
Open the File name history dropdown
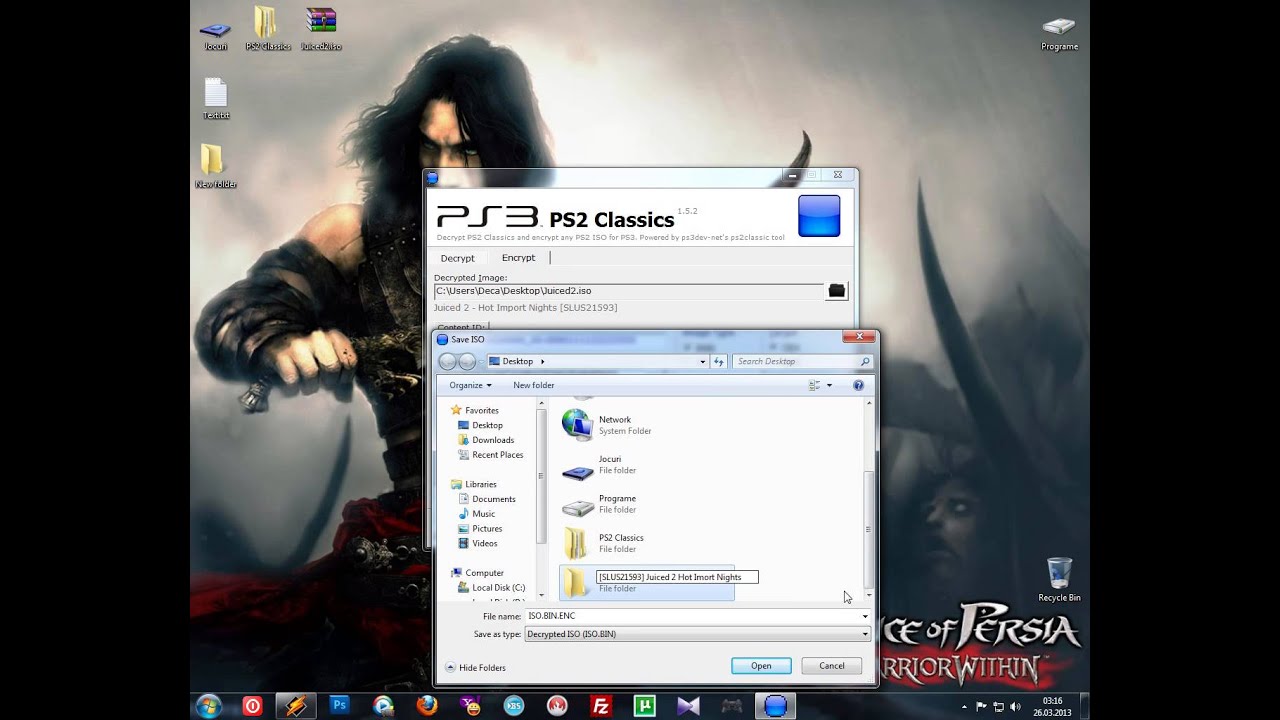pyautogui.click(x=865, y=616)
